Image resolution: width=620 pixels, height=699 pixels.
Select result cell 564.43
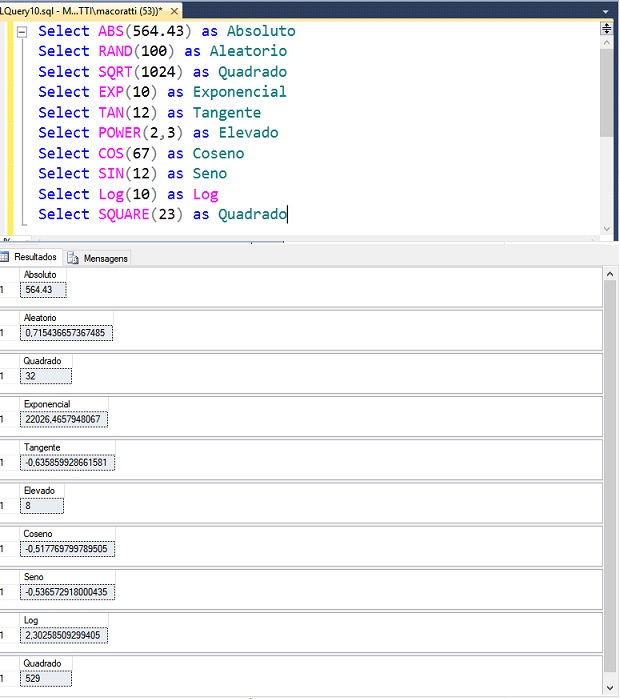coord(43,290)
